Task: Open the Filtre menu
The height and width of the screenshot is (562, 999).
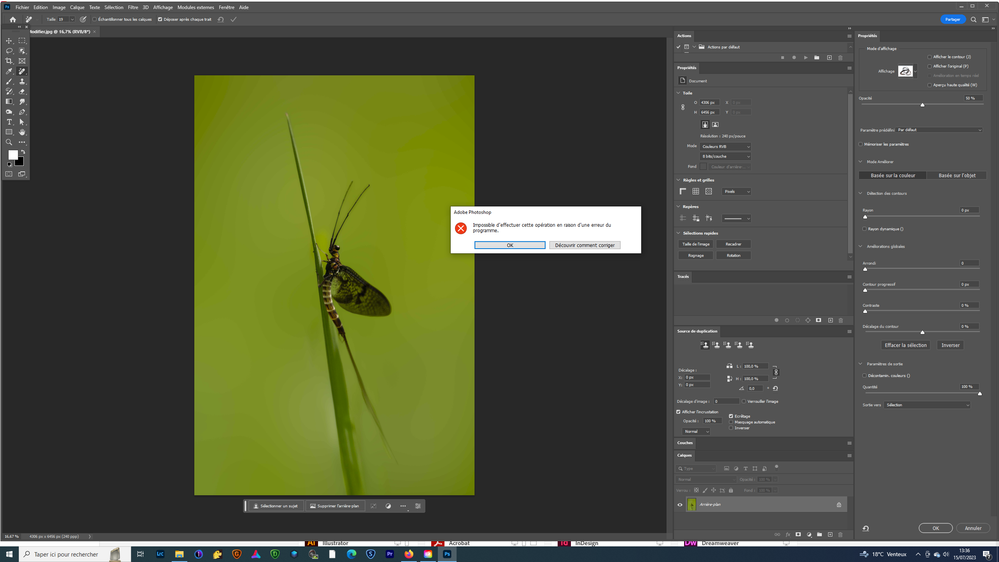Action: coord(133,7)
